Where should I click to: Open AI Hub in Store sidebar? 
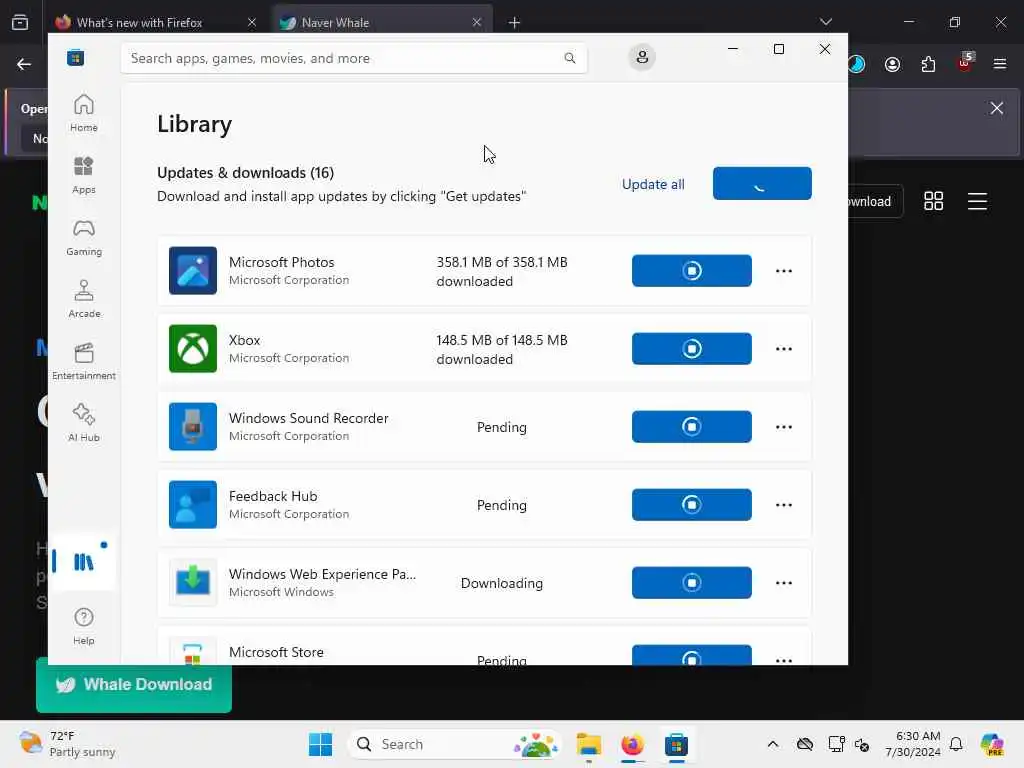(x=84, y=423)
